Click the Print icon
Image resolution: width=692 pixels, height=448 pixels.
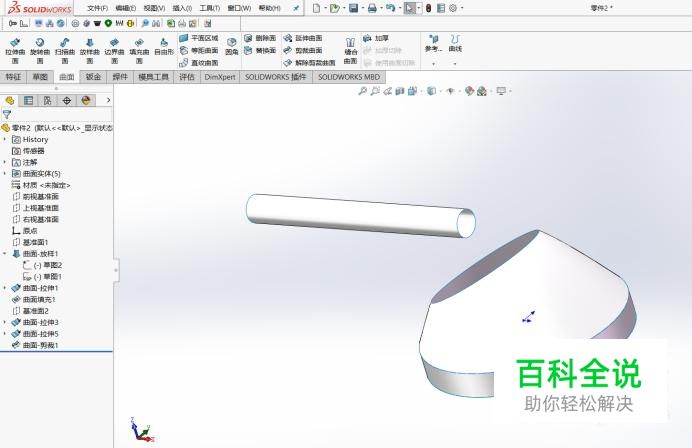point(372,8)
